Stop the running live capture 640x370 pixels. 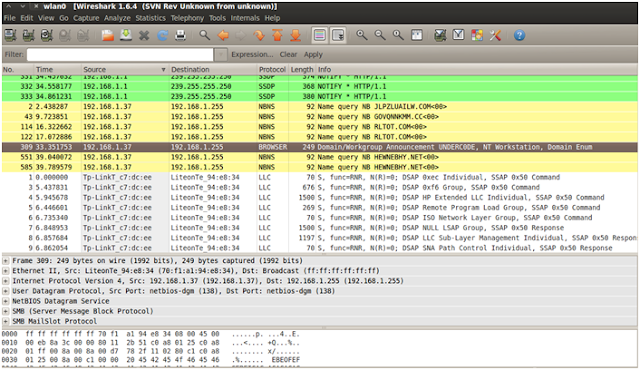65,35
